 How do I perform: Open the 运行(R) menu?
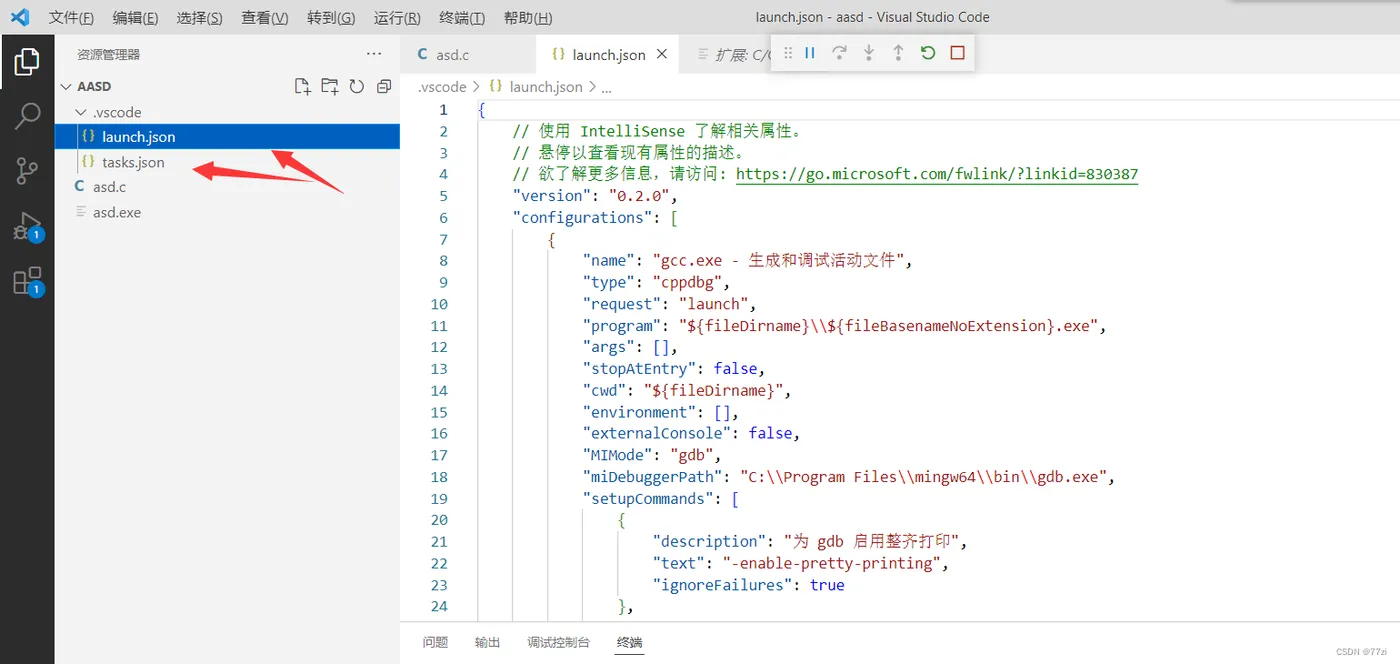point(397,18)
